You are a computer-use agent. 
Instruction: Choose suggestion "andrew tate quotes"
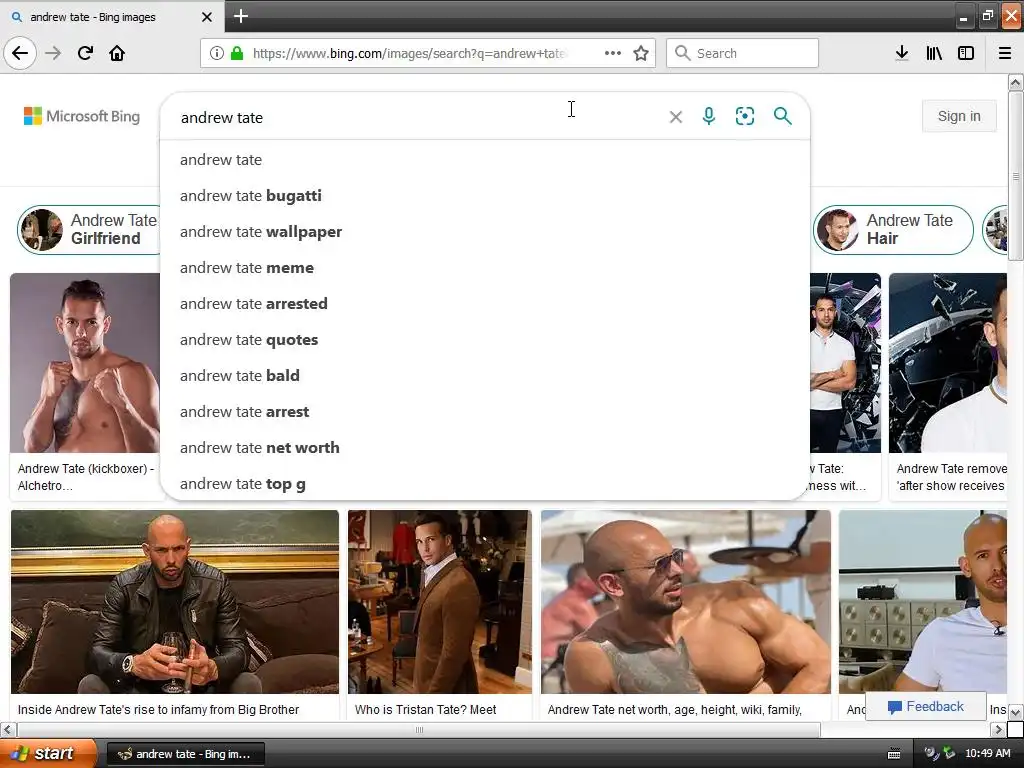point(485,340)
